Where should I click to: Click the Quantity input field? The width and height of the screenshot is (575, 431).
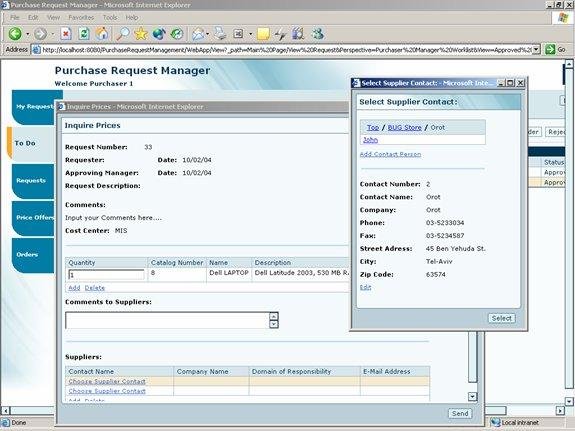coord(106,275)
